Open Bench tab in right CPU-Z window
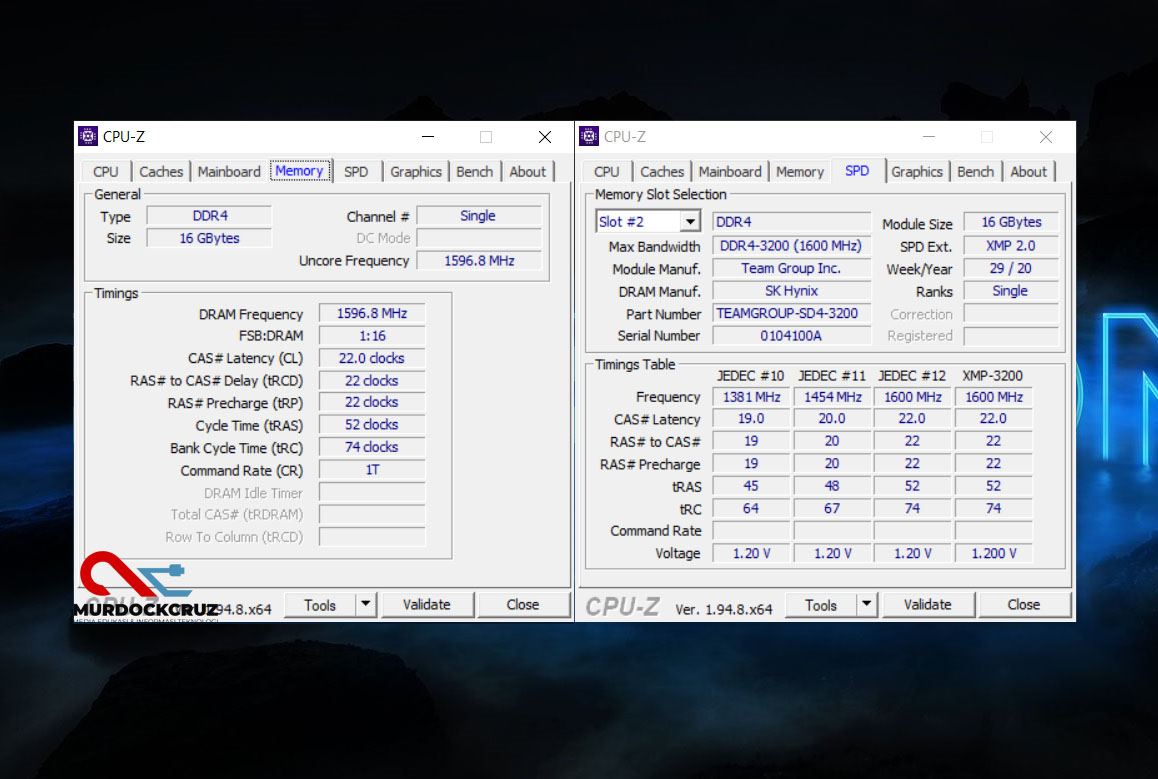 (976, 171)
